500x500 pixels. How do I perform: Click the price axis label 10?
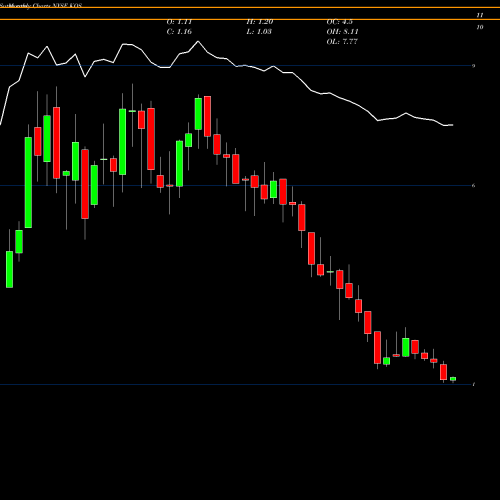(x=480, y=27)
